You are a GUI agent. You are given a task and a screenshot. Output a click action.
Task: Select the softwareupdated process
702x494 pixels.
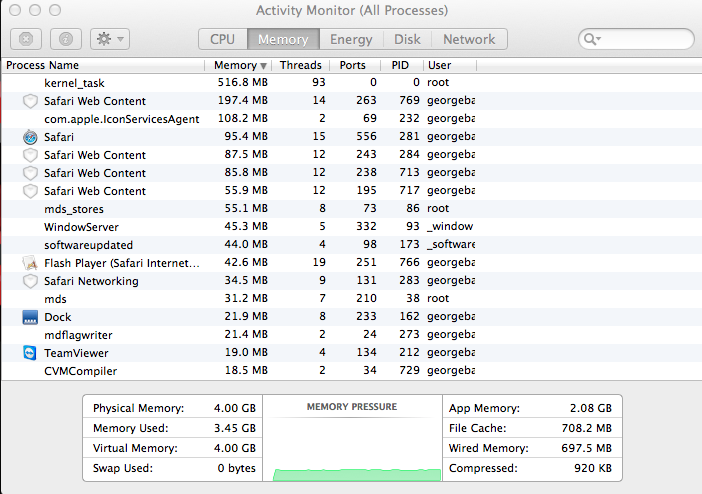pos(89,245)
